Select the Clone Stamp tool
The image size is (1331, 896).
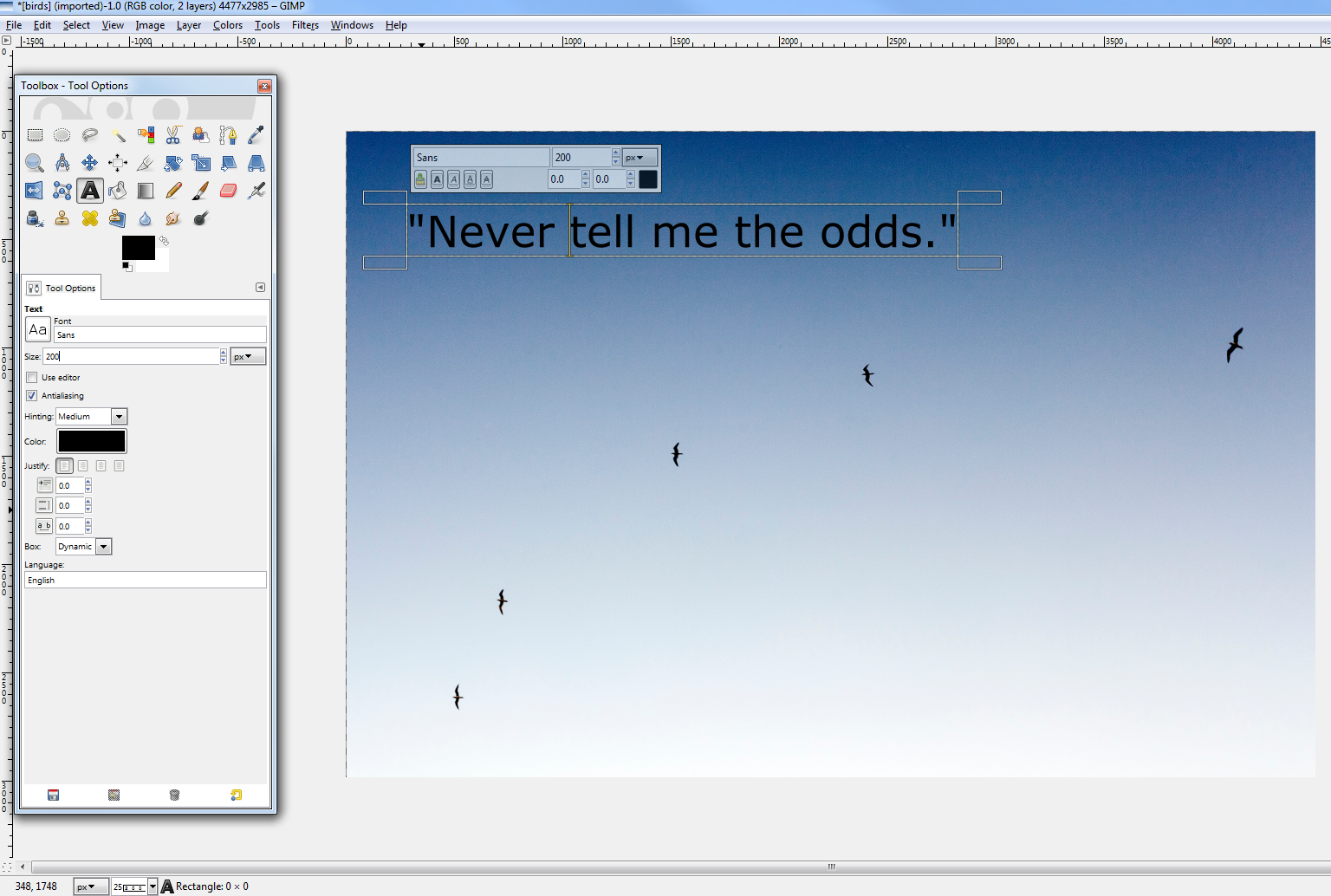[x=62, y=218]
